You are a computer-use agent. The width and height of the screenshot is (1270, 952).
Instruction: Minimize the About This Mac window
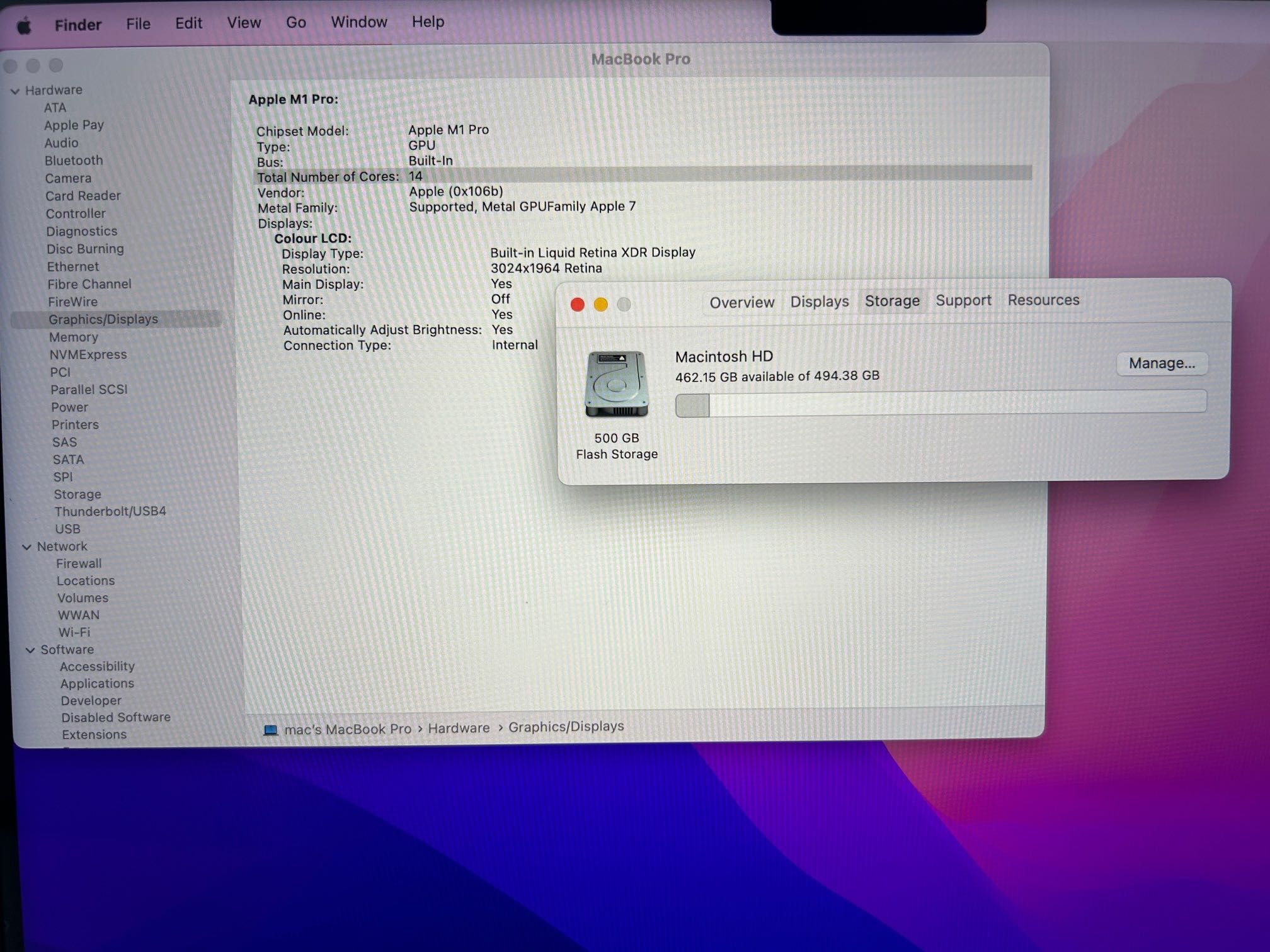click(601, 305)
